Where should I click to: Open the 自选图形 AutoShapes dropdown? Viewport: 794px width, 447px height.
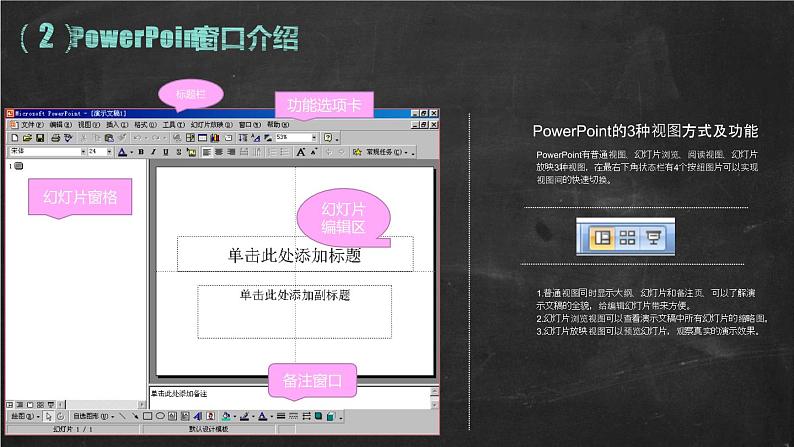coord(93,416)
